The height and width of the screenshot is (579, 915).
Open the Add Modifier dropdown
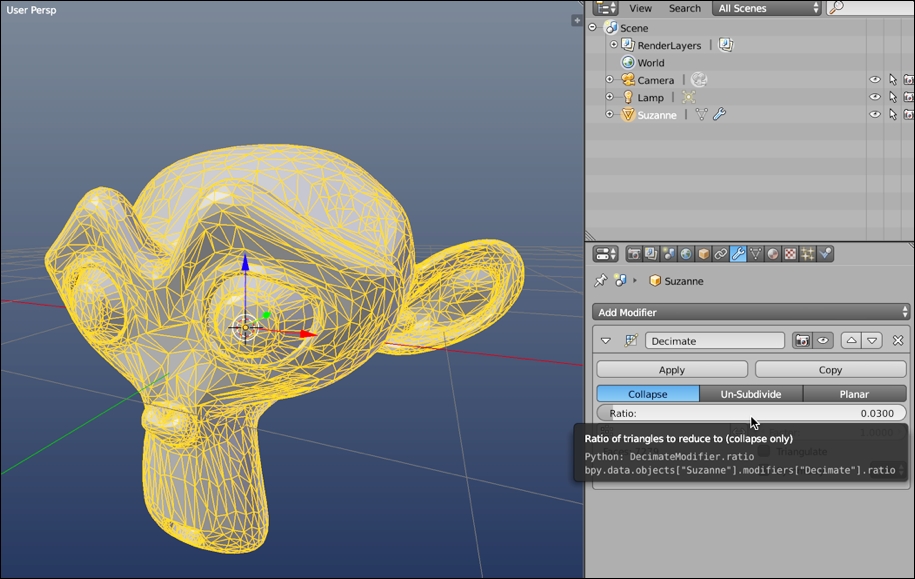coord(751,312)
